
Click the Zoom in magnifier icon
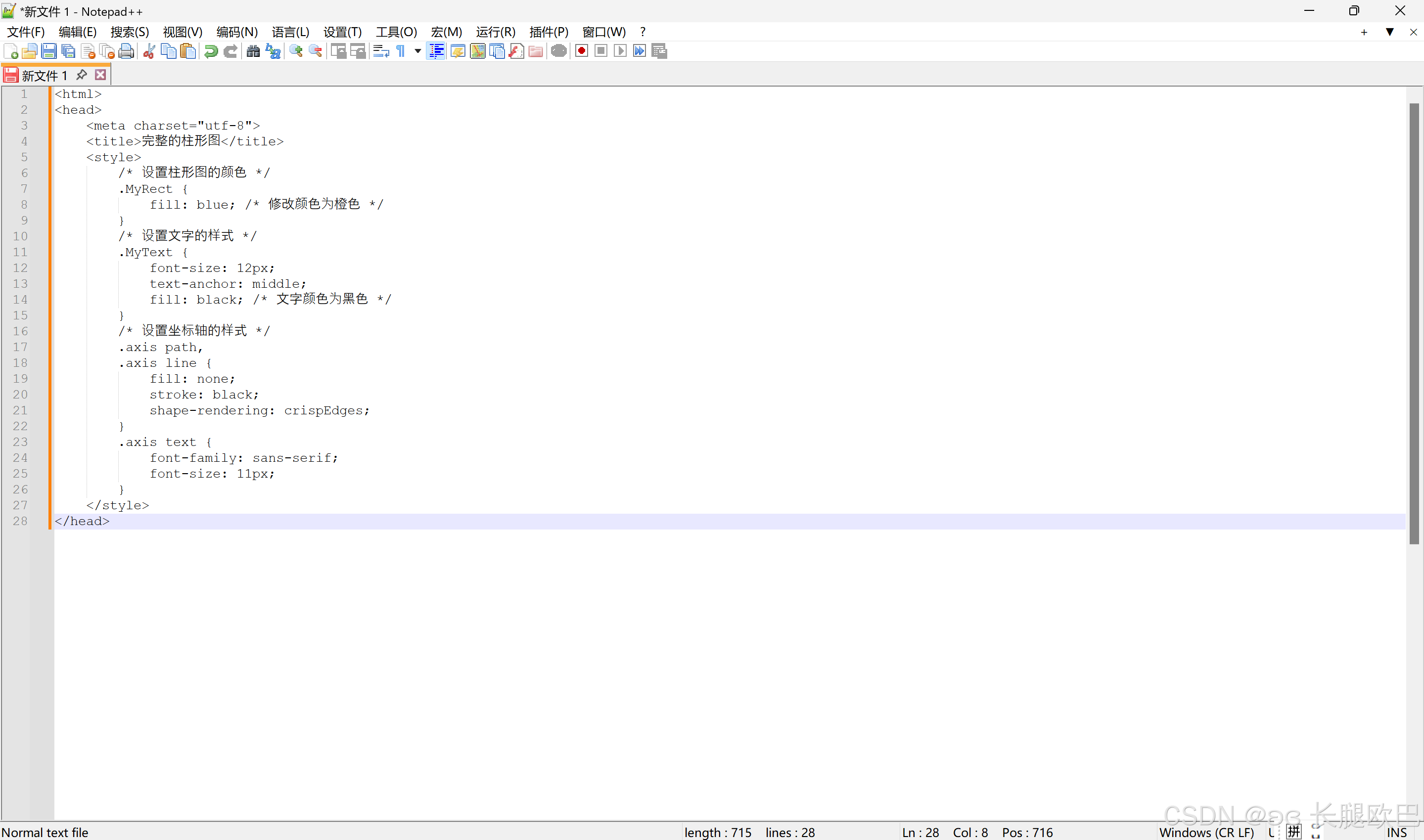pos(296,51)
